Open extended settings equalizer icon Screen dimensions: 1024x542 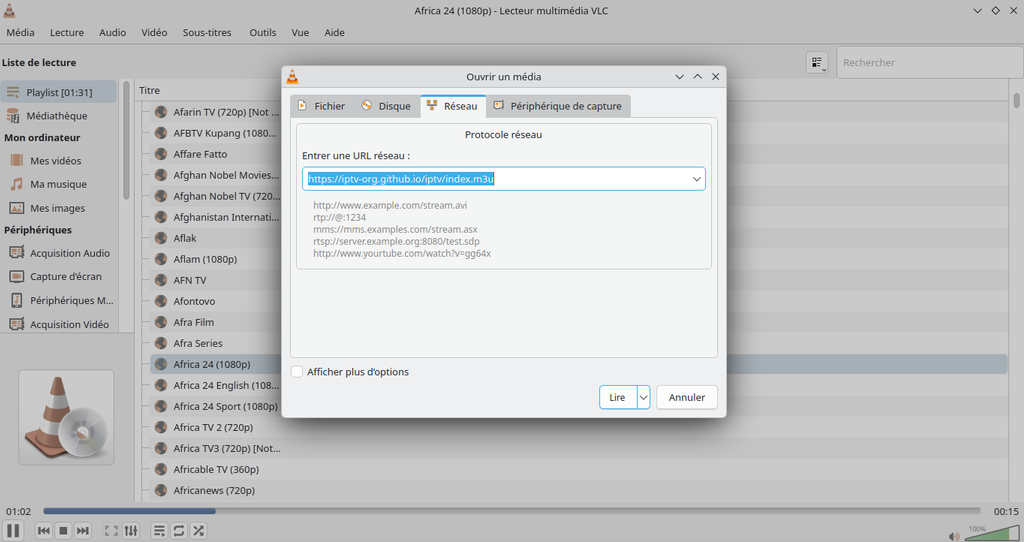[131, 531]
